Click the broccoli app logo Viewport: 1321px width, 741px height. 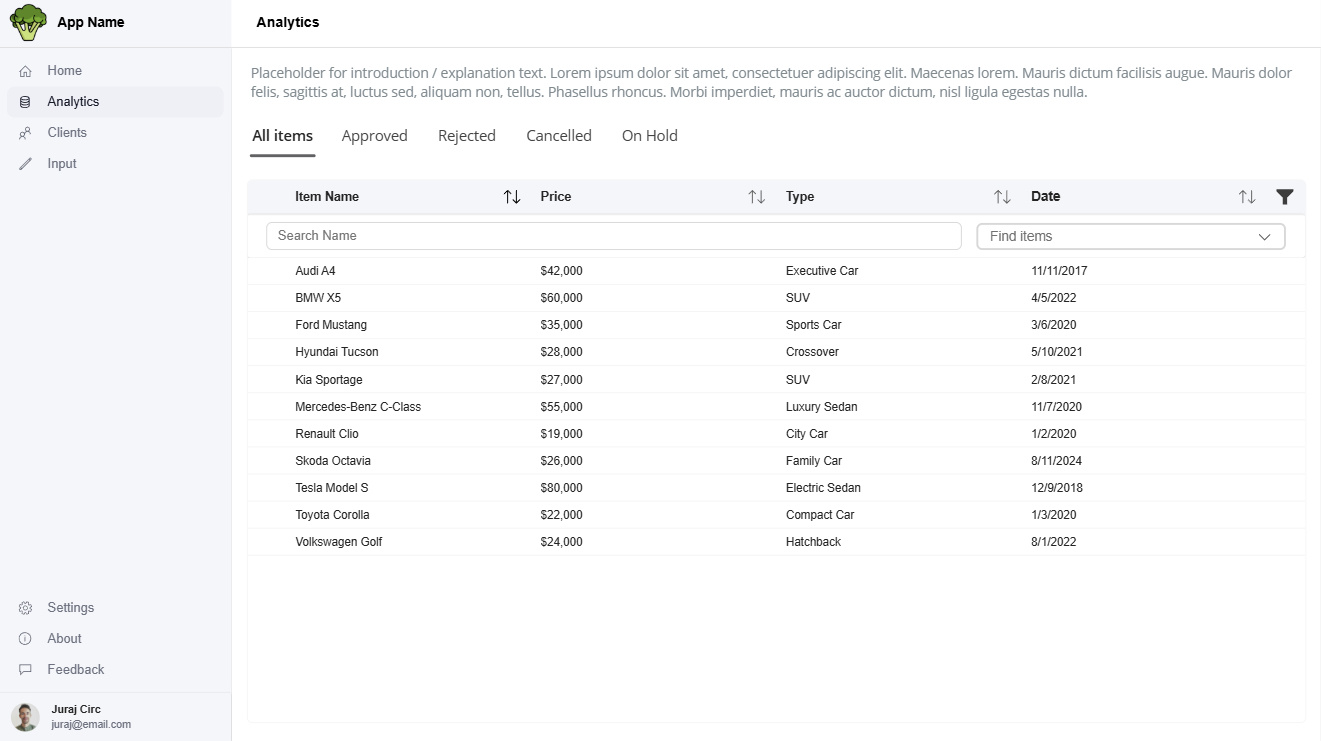(28, 22)
